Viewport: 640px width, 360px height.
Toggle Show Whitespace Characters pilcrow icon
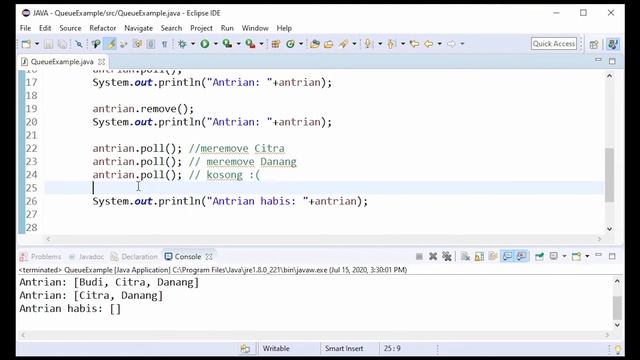click(164, 44)
